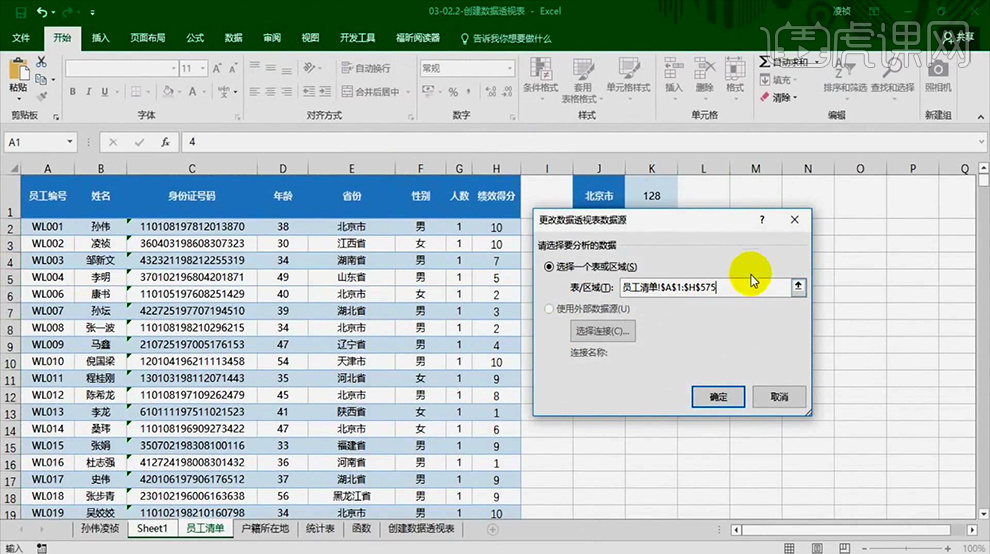Click the Cut scissors icon

click(x=42, y=62)
